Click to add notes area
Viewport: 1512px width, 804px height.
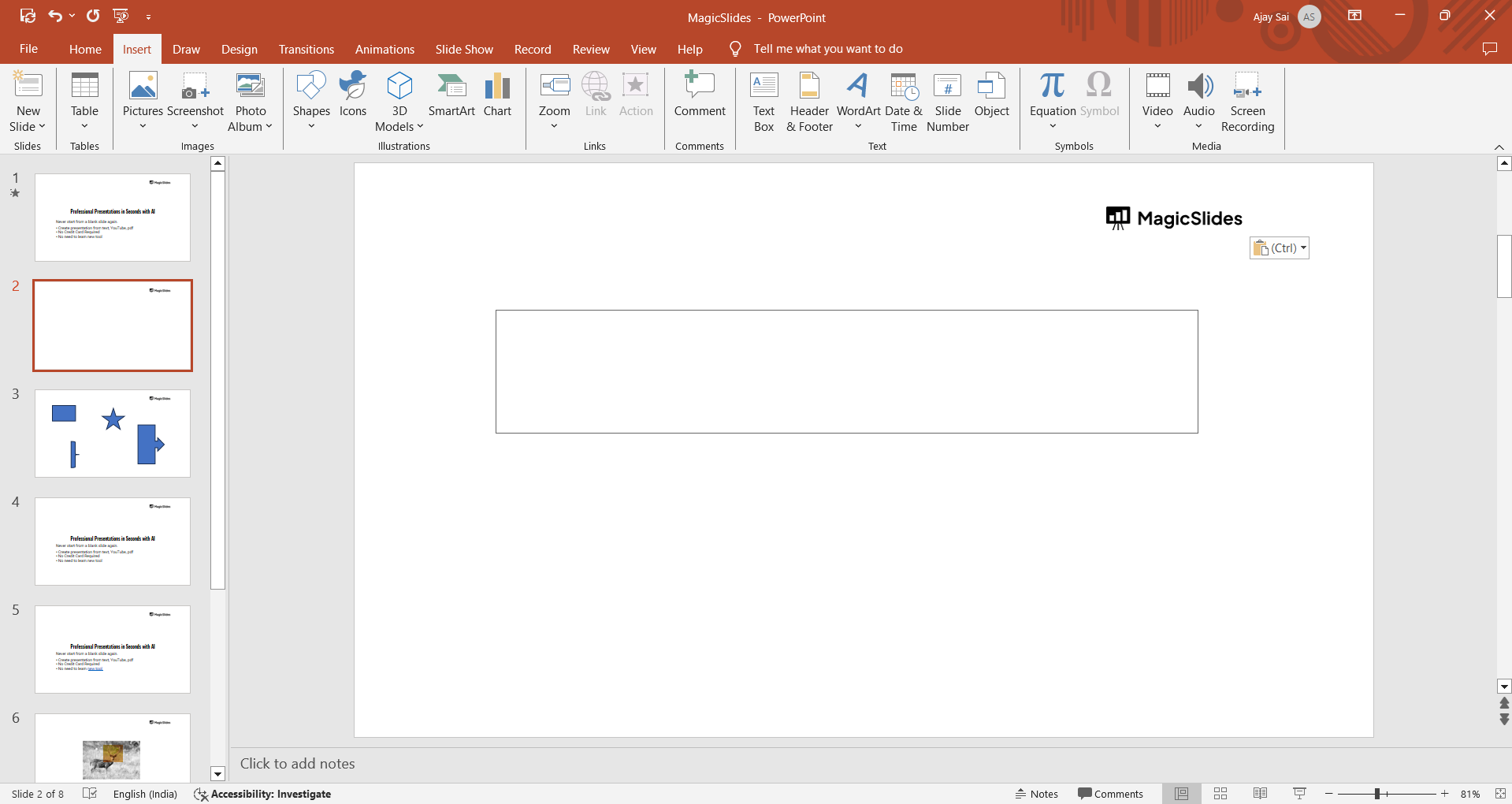298,764
